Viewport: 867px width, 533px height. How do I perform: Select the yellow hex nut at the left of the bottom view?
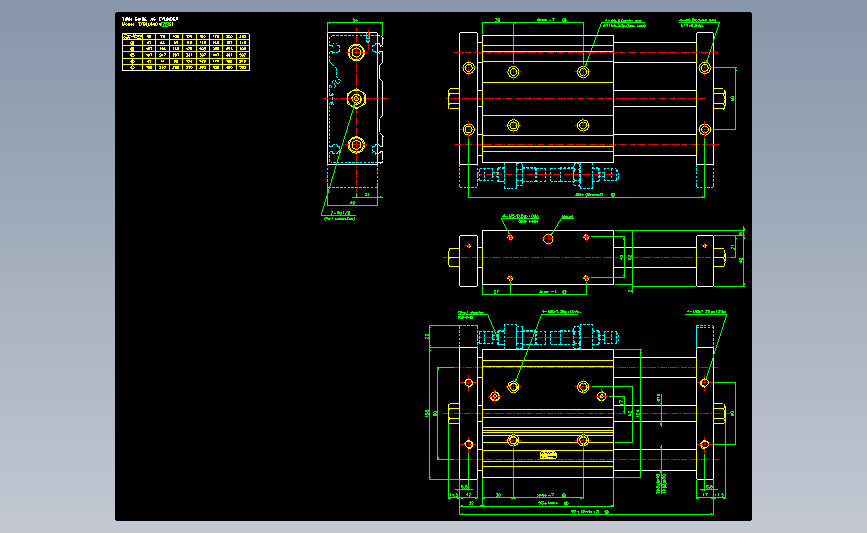454,414
